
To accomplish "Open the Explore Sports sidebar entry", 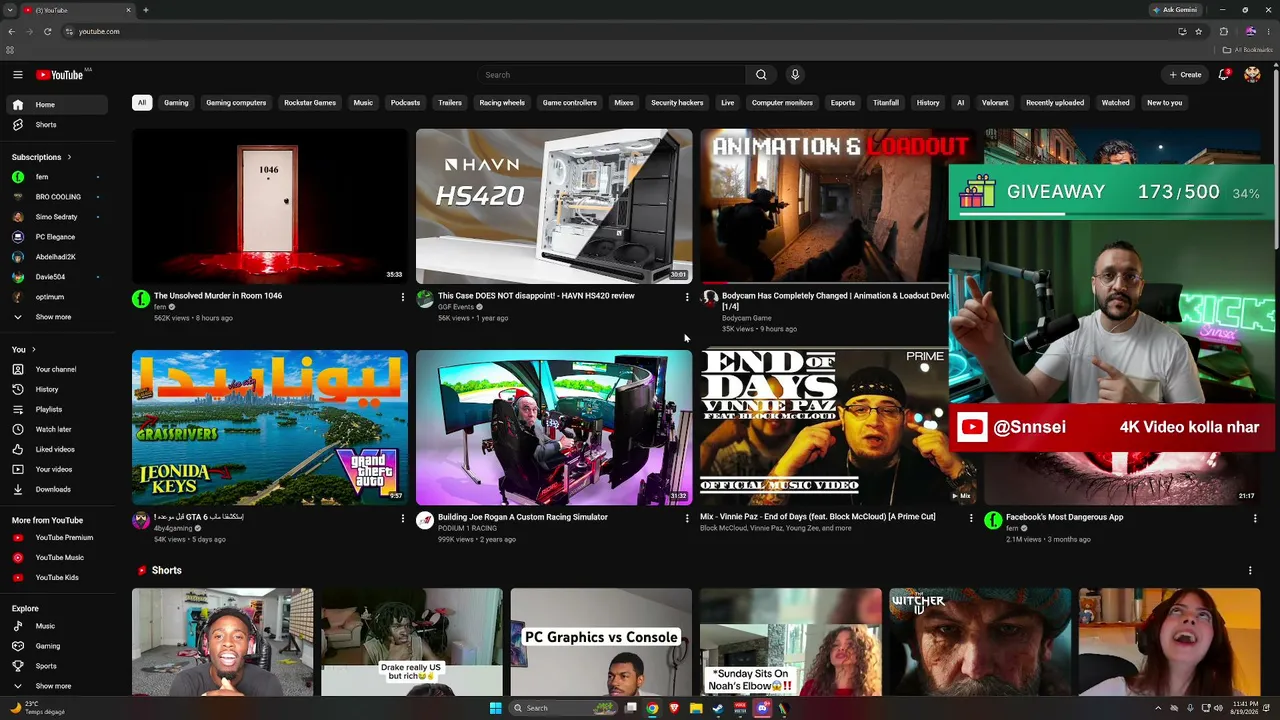I will pyautogui.click(x=57, y=666).
